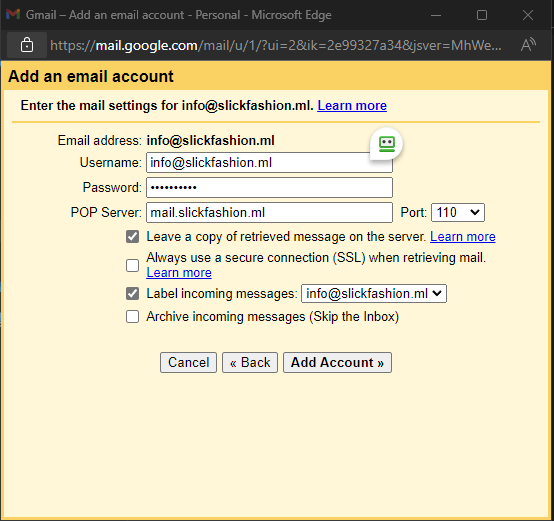
Task: Open Learn more link under SSL option
Action: pos(179,273)
